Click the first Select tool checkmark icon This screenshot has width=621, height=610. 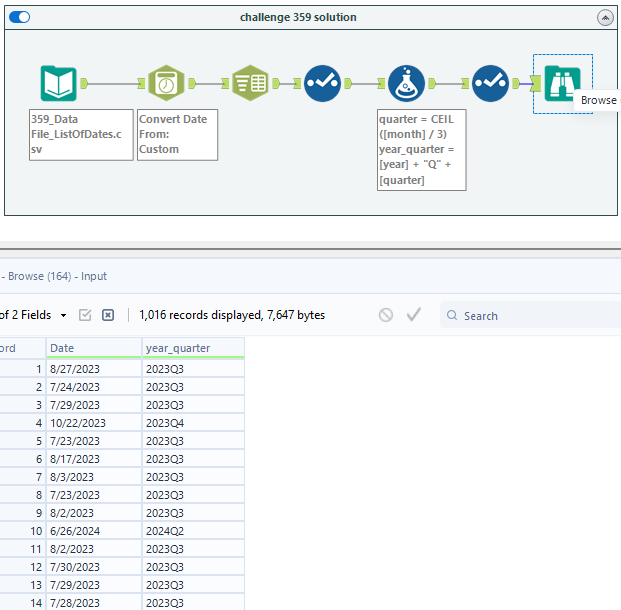pos(321,84)
